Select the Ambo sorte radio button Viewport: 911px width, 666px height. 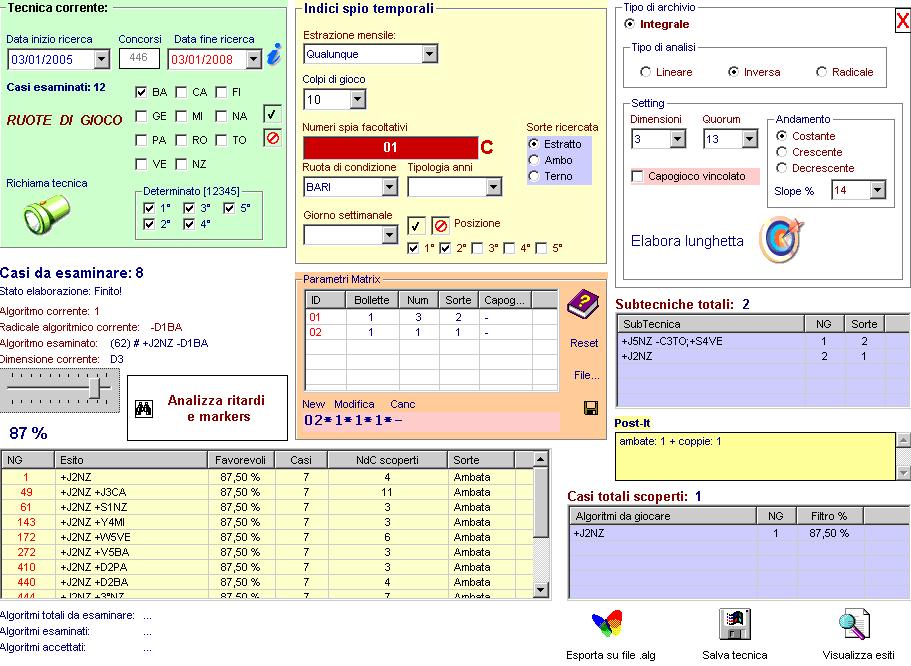tap(535, 160)
